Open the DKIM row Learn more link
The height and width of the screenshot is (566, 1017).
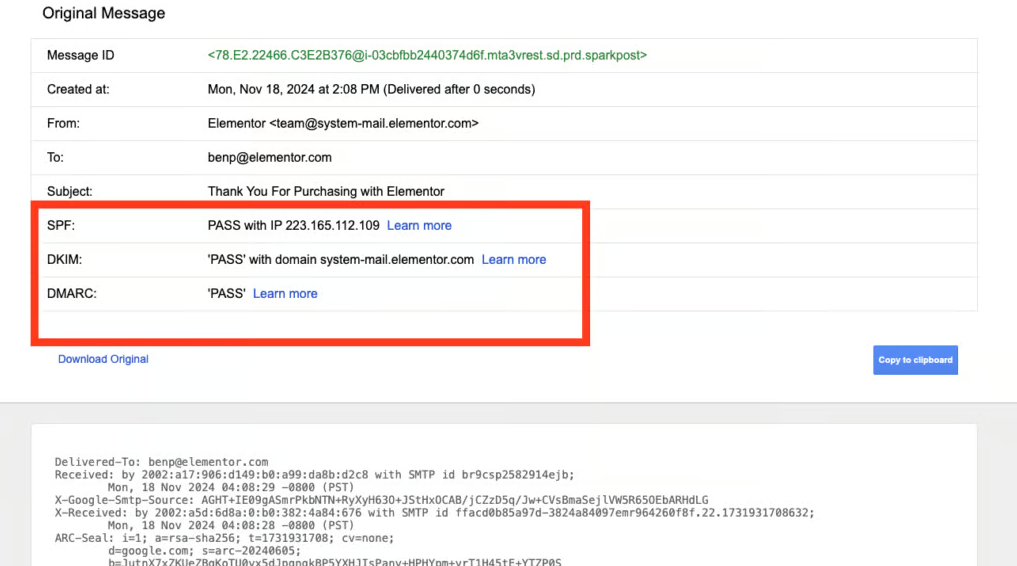pos(514,259)
